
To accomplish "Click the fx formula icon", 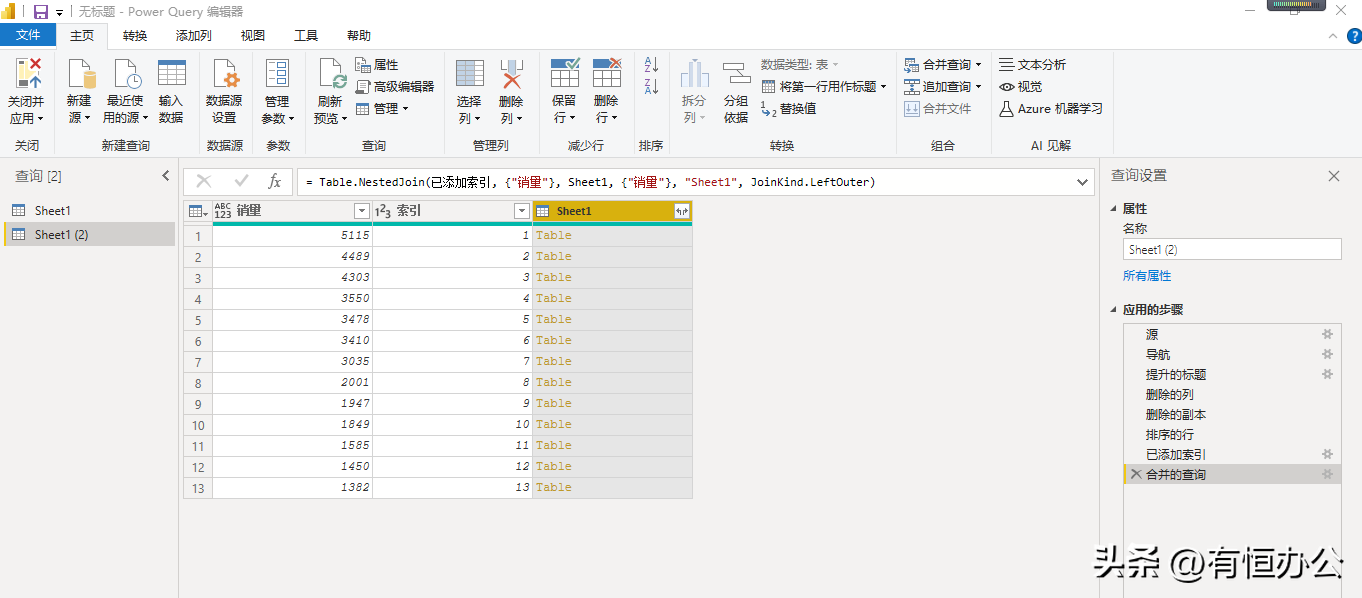I will tap(274, 182).
